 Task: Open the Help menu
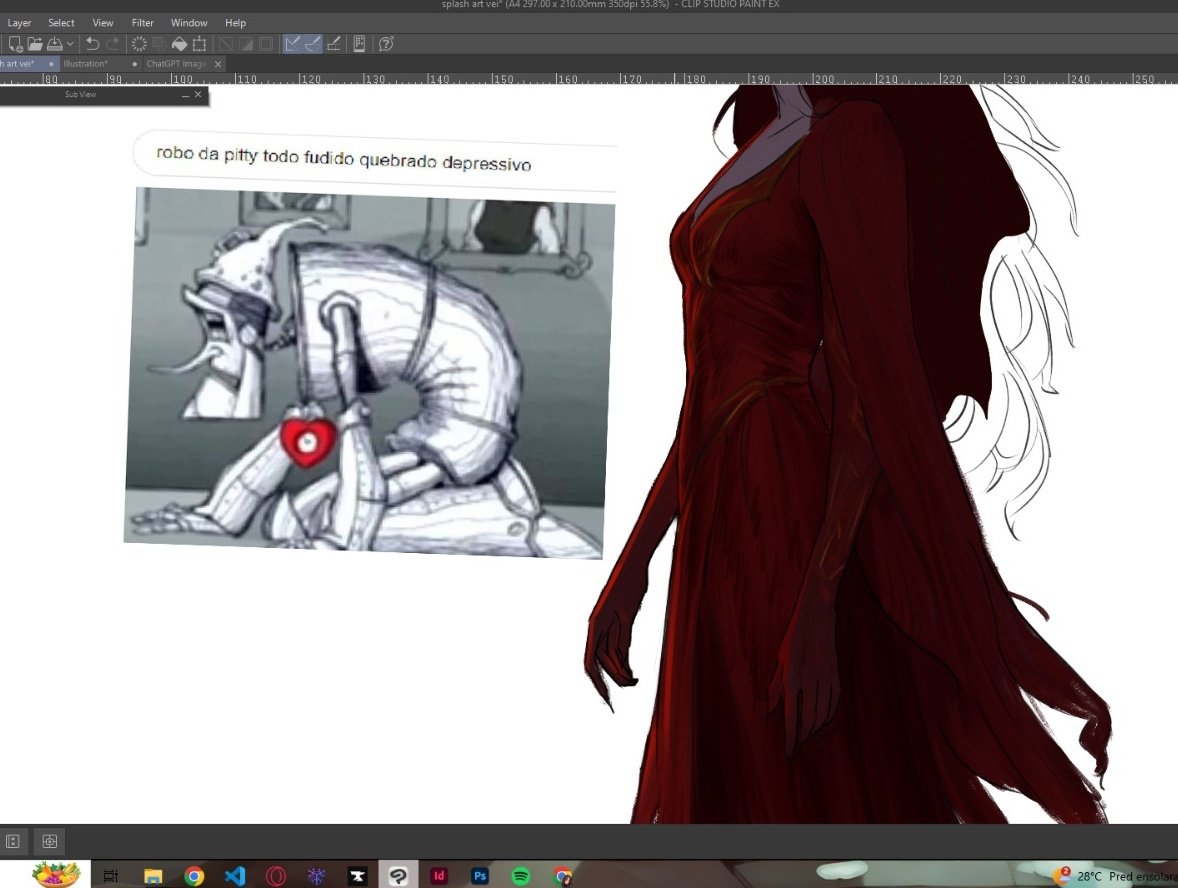tap(235, 23)
